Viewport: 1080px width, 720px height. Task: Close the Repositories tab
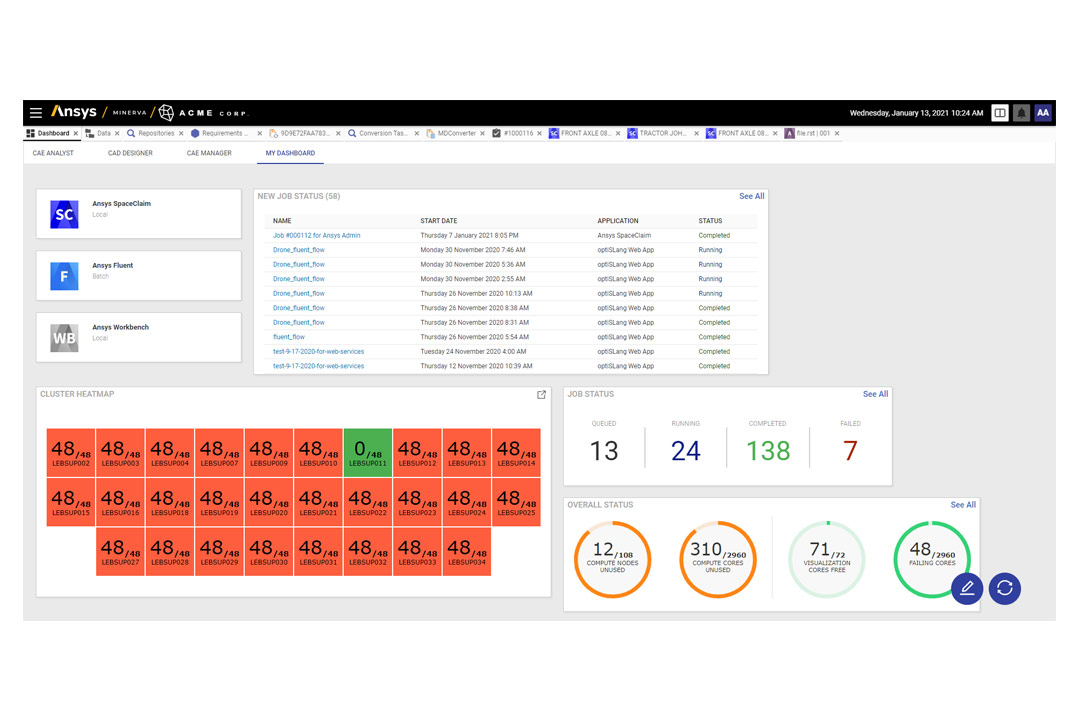(183, 133)
